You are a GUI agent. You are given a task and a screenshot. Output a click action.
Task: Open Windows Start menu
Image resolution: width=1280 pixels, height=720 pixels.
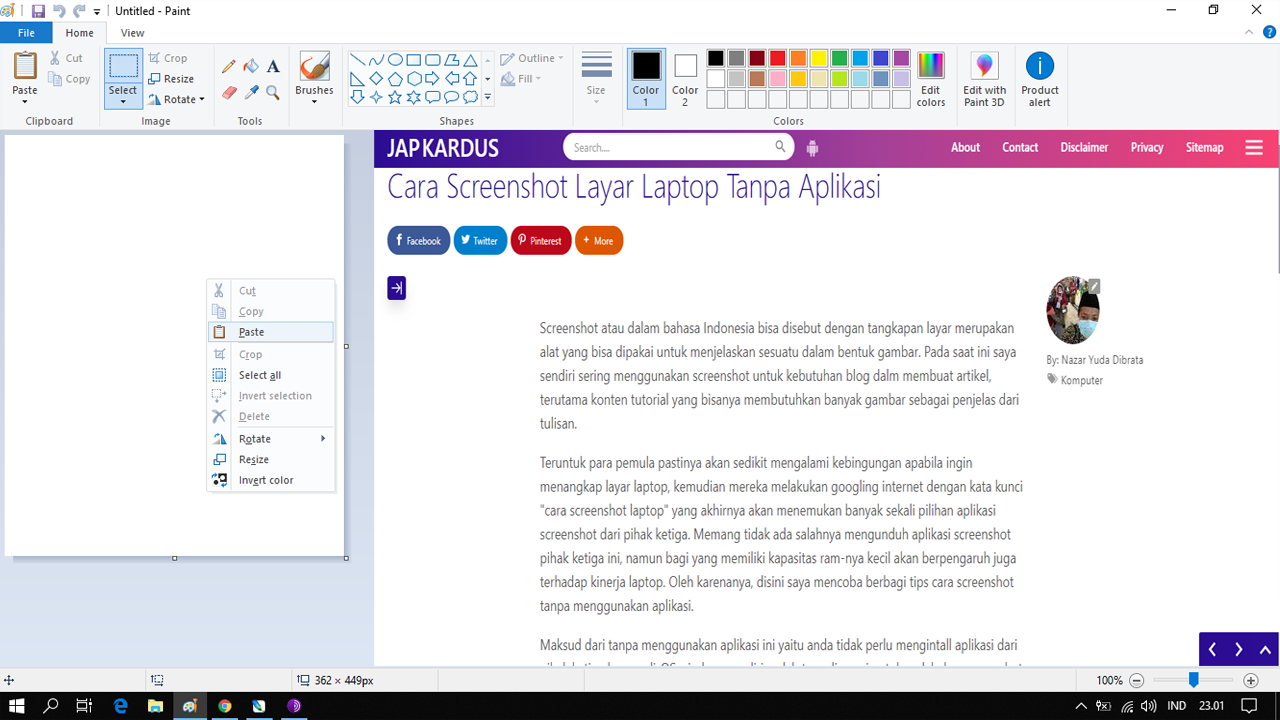(x=17, y=705)
